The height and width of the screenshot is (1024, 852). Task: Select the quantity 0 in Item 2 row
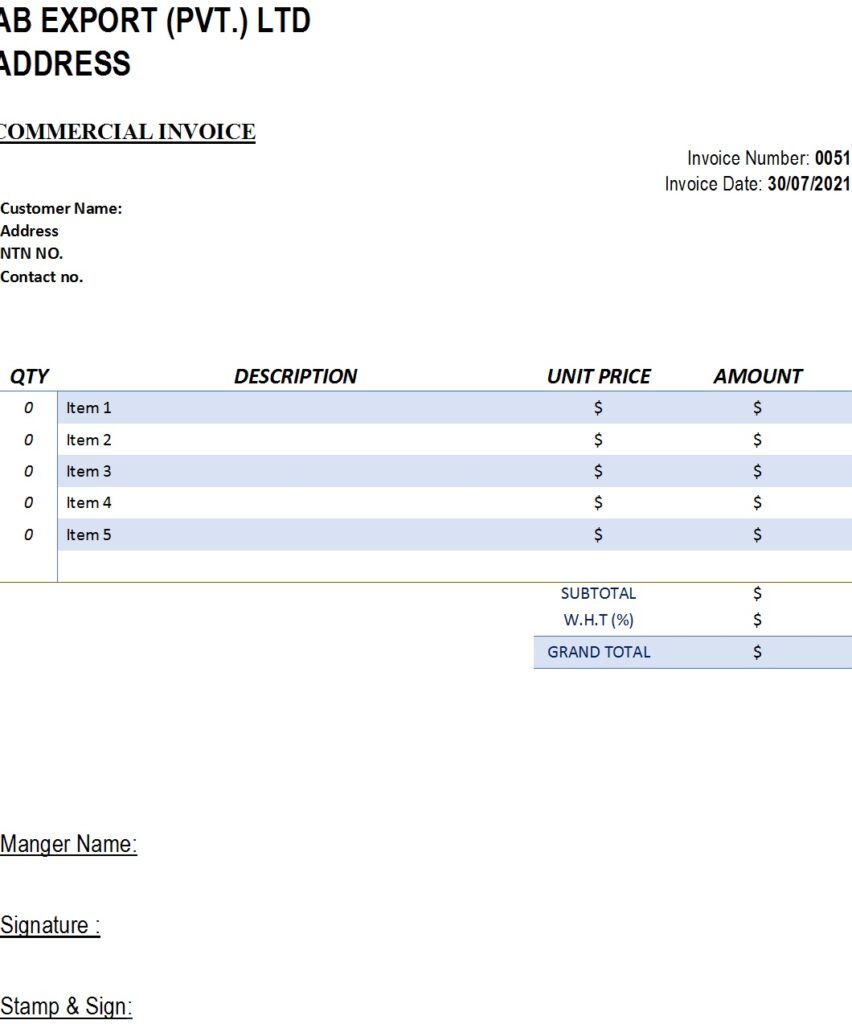[x=28, y=440]
